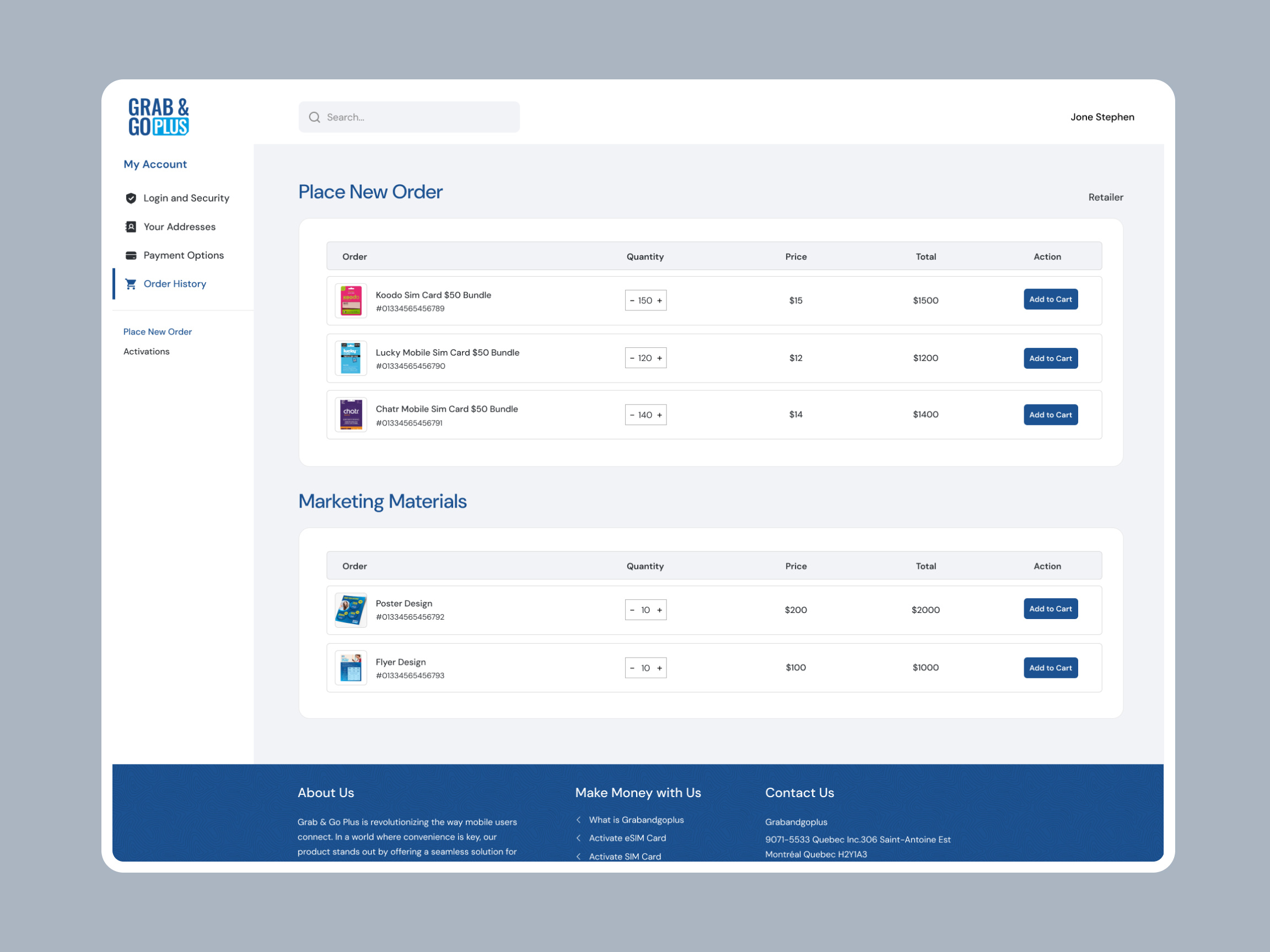Open the Order History section
The width and height of the screenshot is (1270, 952).
coord(175,283)
